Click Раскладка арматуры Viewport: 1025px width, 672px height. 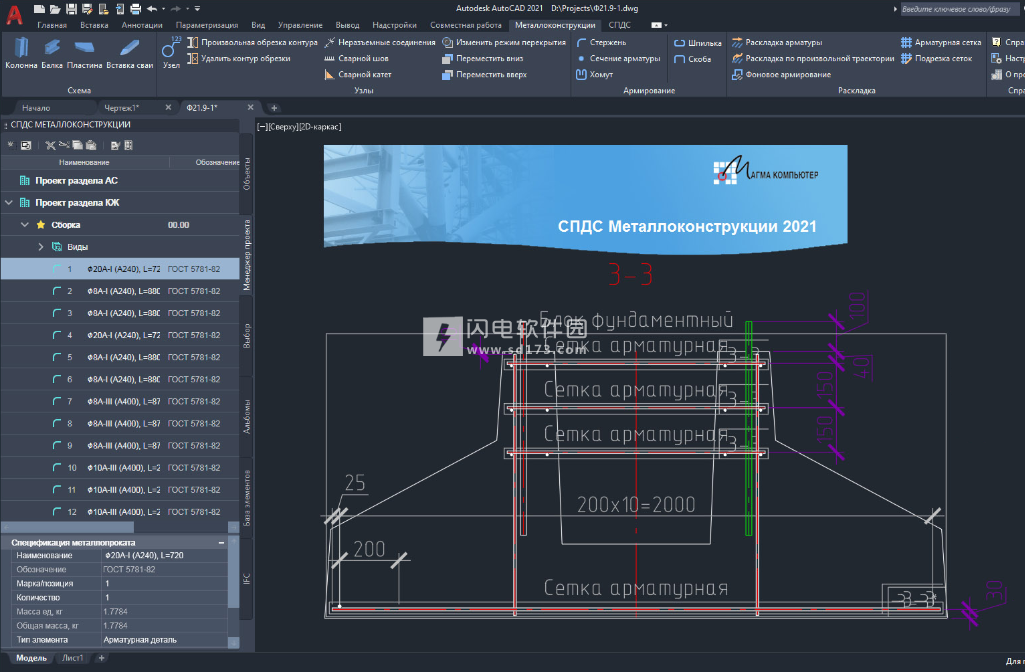[777, 42]
